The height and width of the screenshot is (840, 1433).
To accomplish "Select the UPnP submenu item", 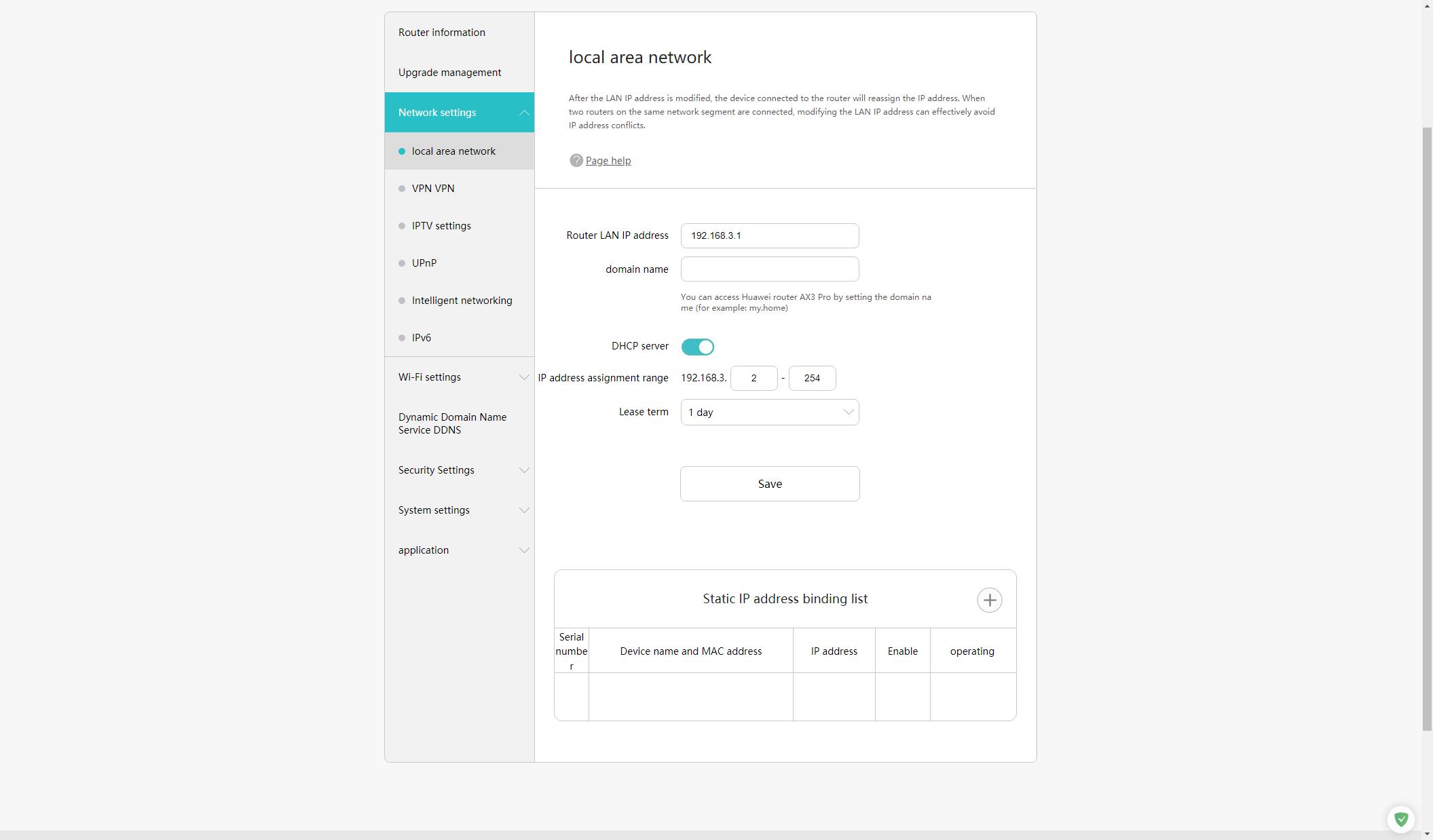I will point(424,263).
